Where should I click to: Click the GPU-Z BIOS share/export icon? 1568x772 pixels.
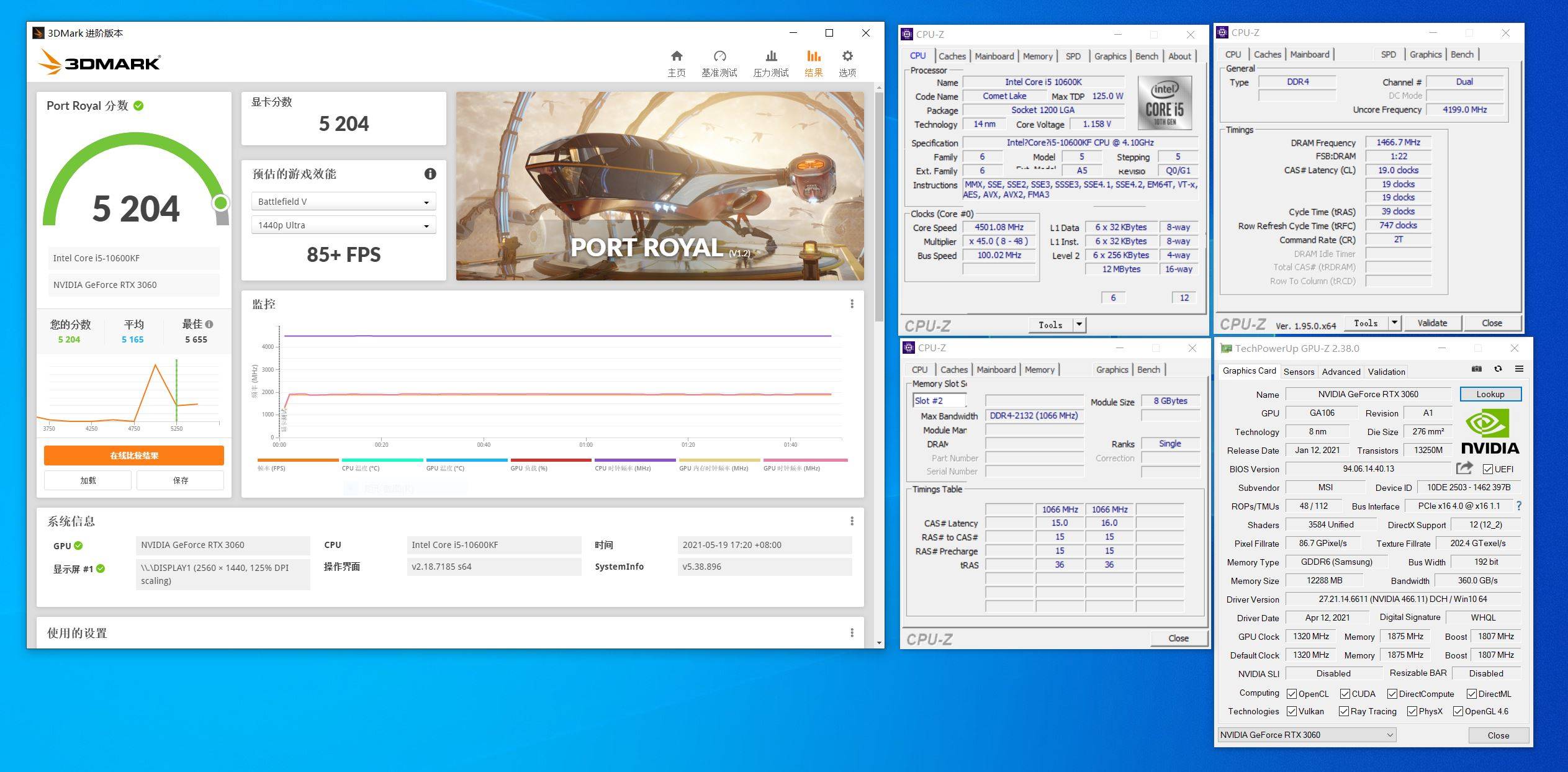pyautogui.click(x=1464, y=468)
